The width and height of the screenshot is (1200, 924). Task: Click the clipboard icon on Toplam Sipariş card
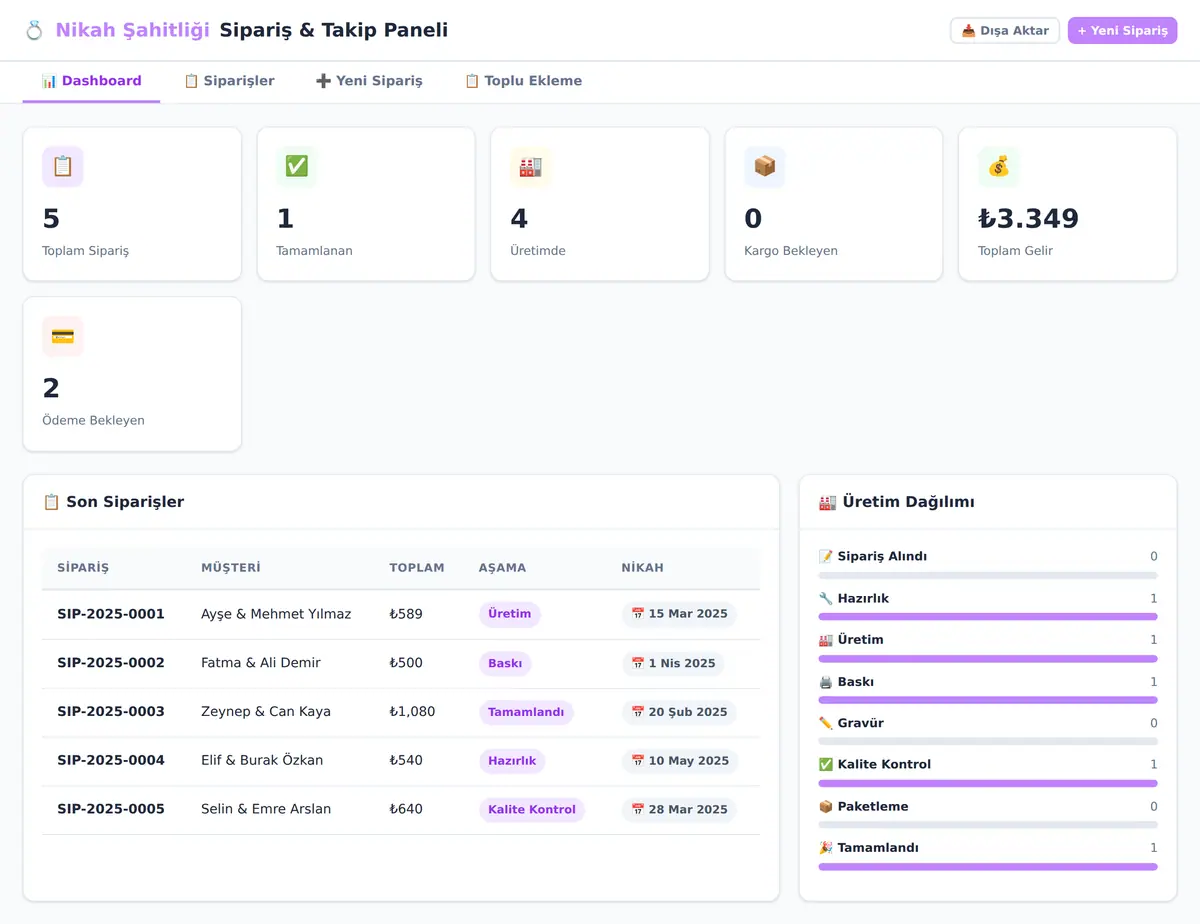(x=62, y=166)
